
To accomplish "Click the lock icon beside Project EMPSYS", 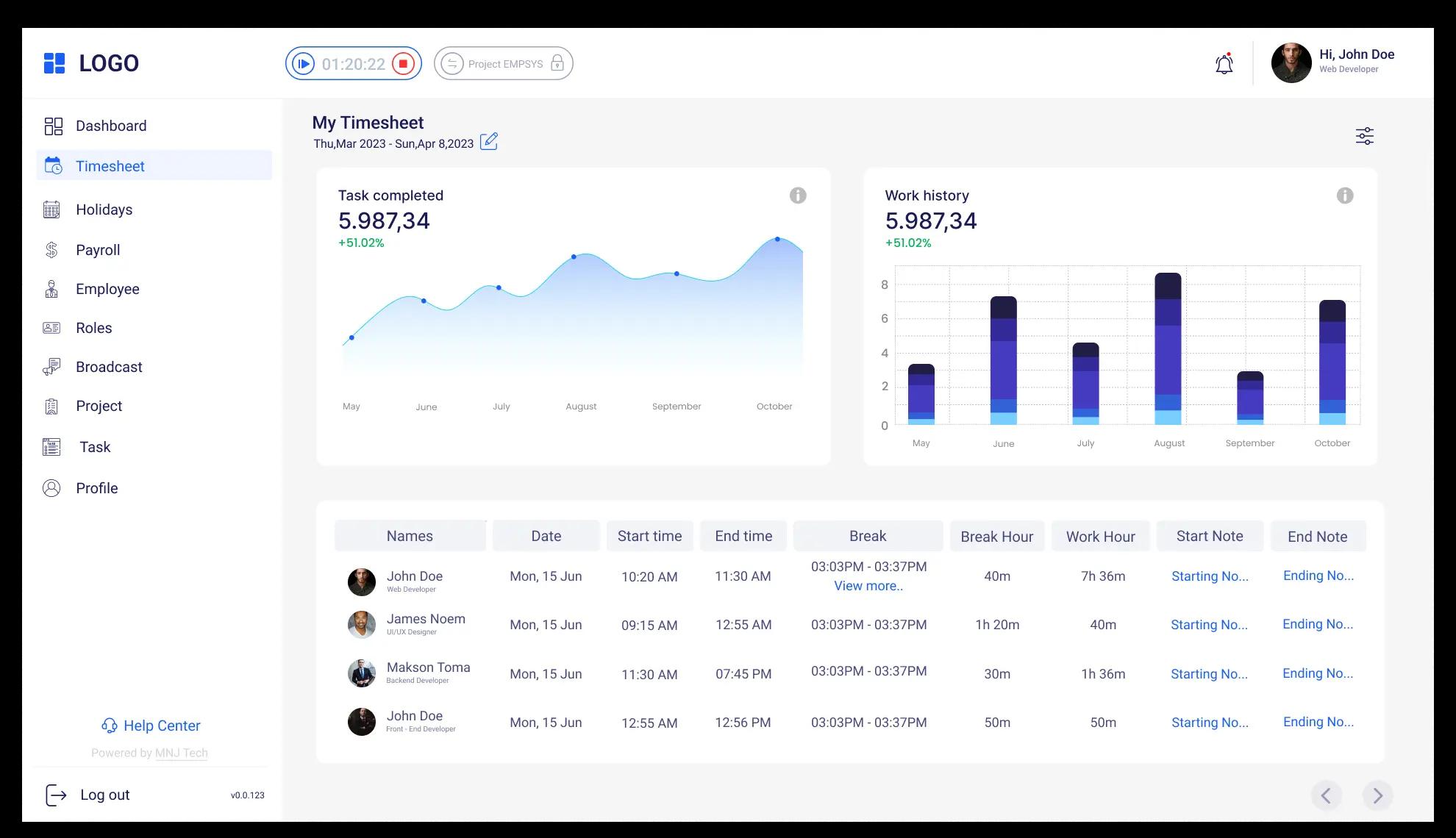I will click(557, 64).
